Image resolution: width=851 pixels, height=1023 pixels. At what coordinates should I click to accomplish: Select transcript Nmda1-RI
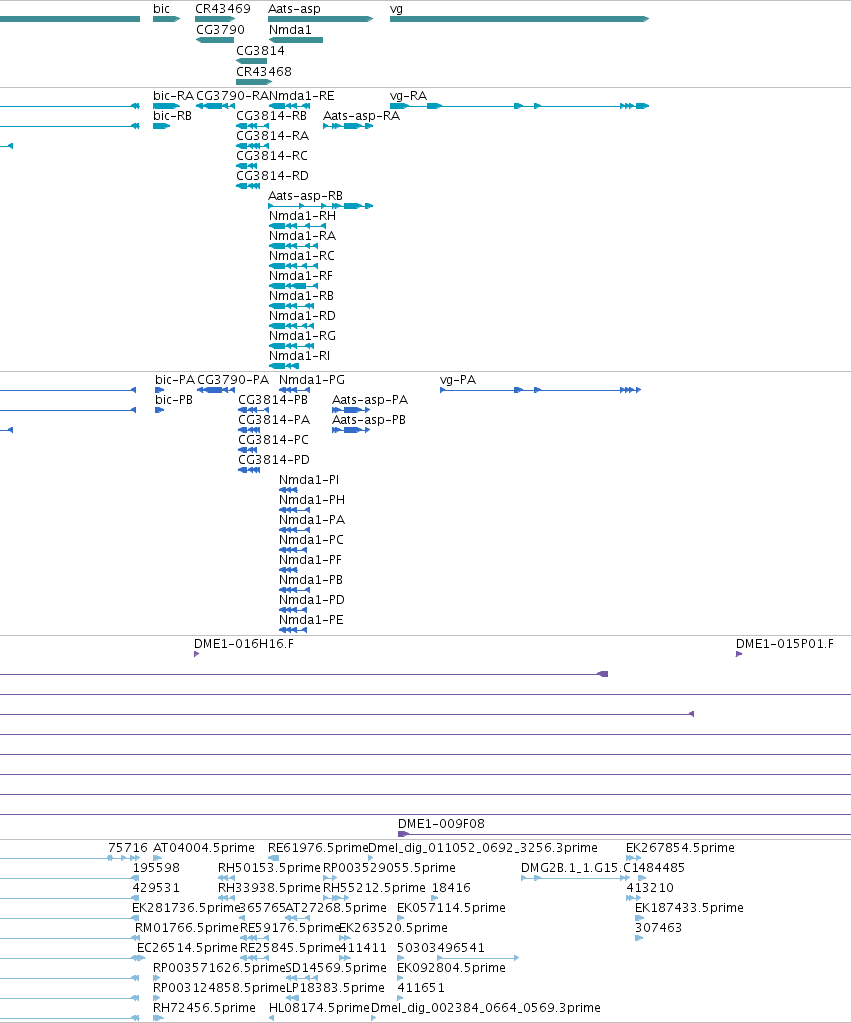[284, 366]
